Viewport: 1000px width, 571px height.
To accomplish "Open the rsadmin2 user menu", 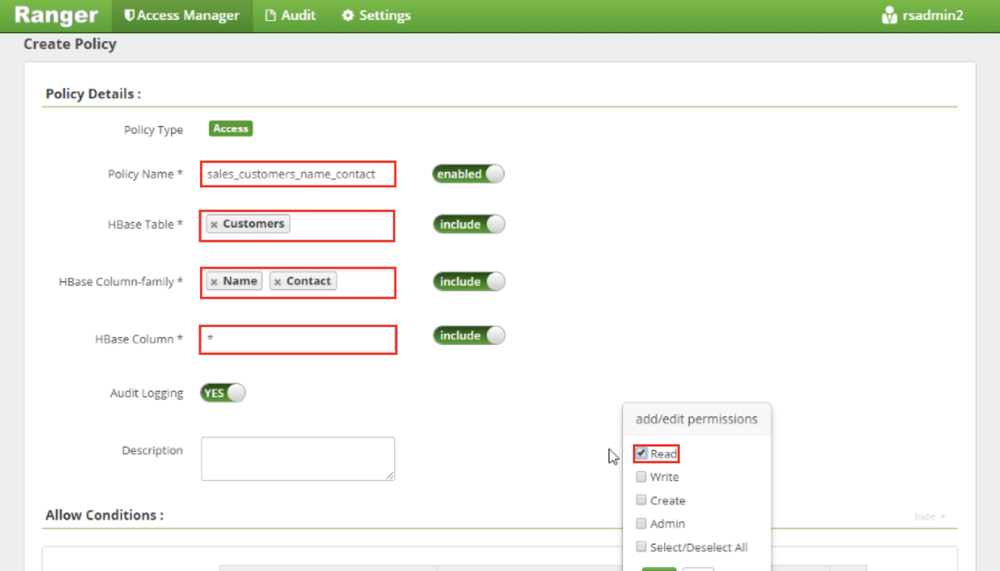I will (x=922, y=15).
